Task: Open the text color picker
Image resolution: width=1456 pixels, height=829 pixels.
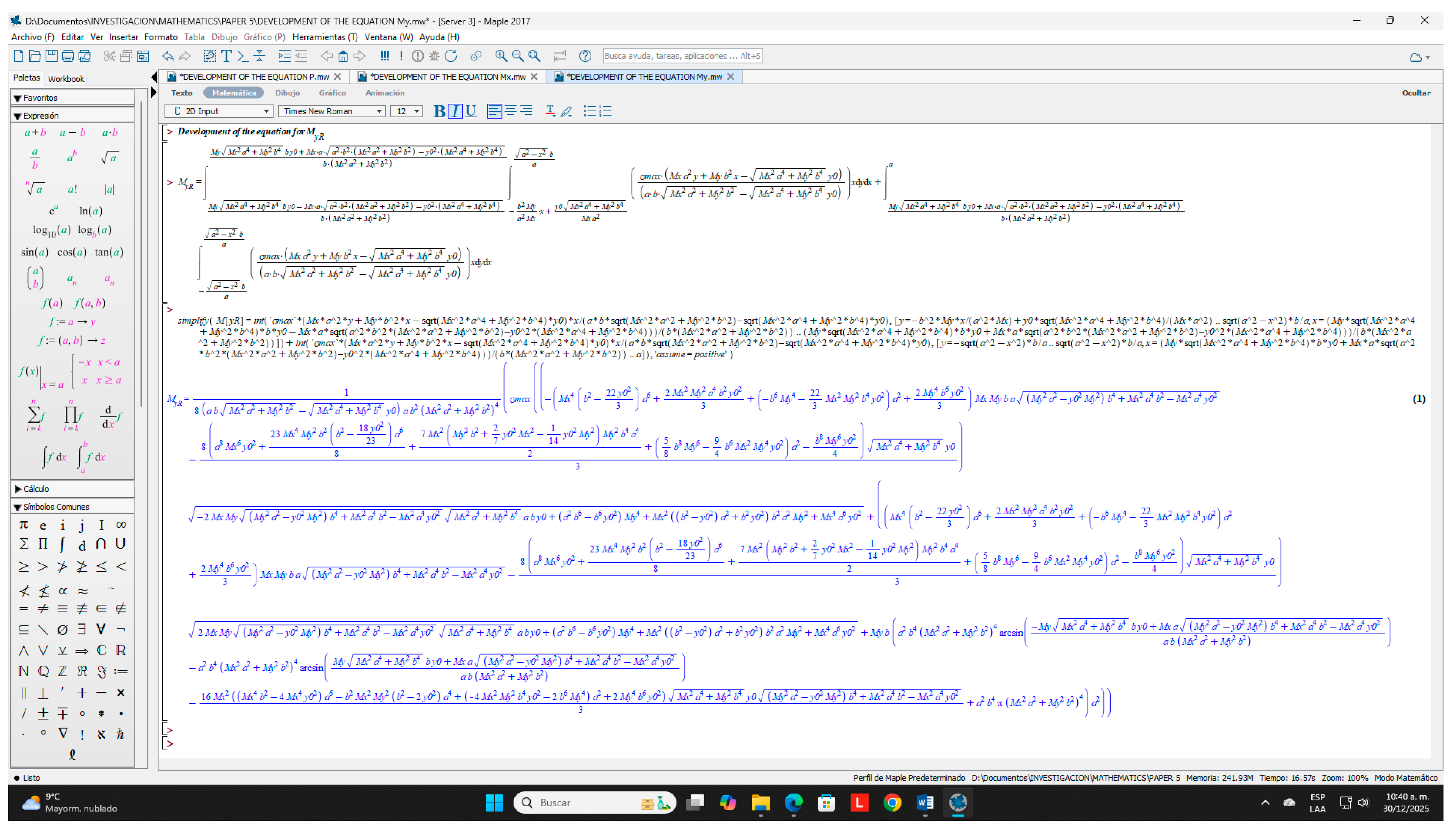Action: (x=550, y=111)
